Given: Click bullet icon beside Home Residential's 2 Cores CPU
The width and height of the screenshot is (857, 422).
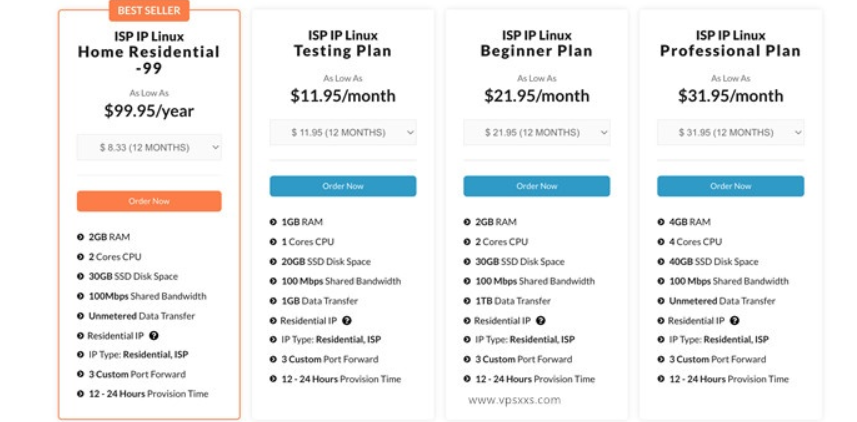Looking at the screenshot, I should click(x=80, y=257).
